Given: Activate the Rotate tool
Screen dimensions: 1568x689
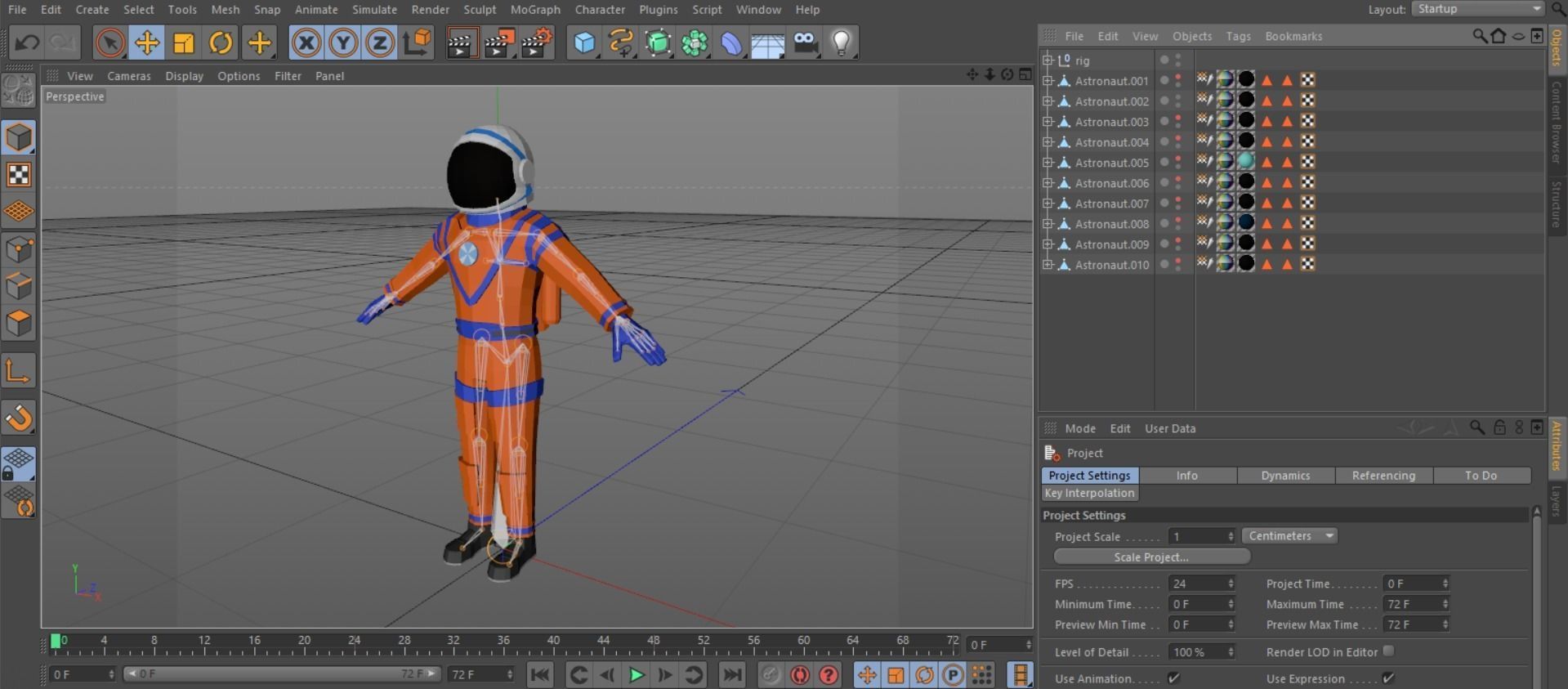Looking at the screenshot, I should click(221, 43).
